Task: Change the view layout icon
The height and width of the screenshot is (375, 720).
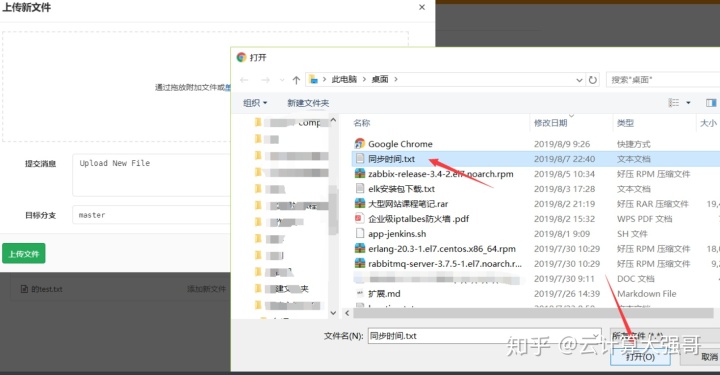Action: [674, 103]
